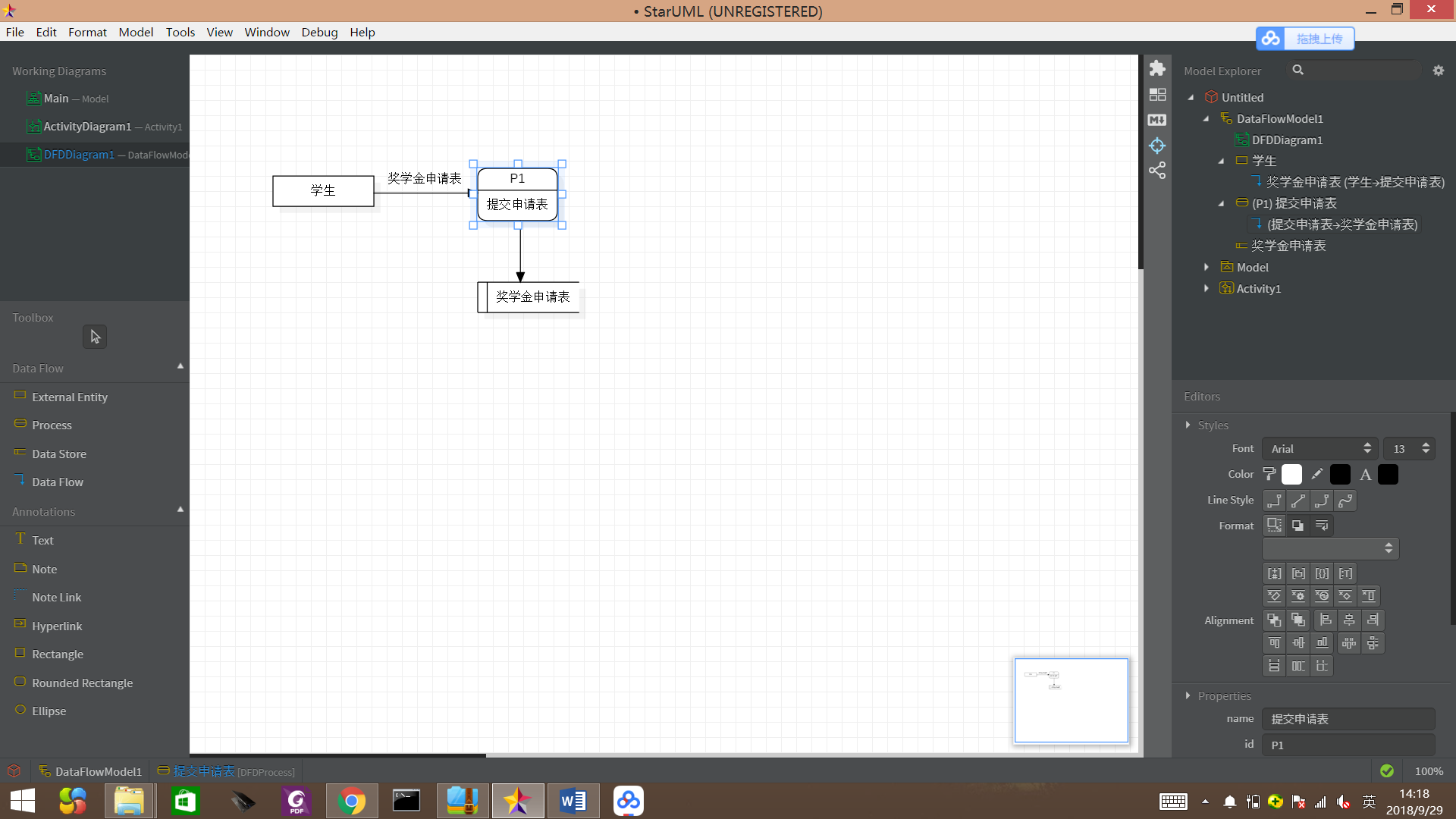
Task: Expand the Model tree node
Action: [1207, 267]
